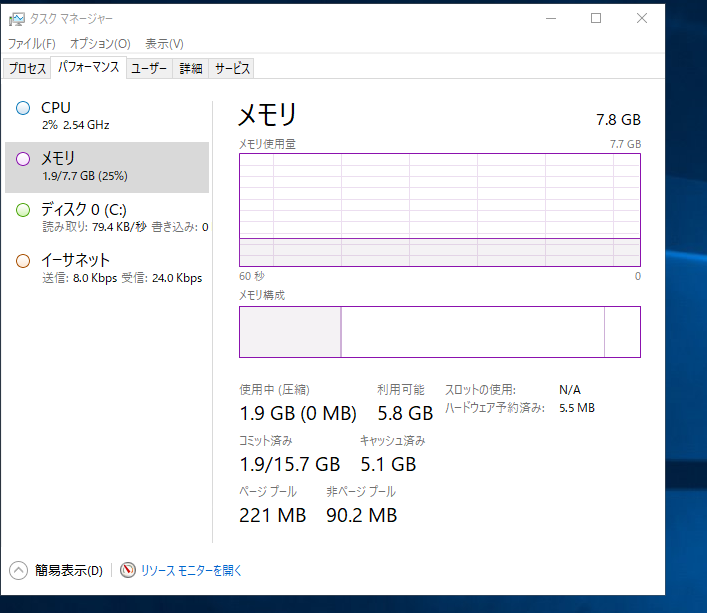Image resolution: width=707 pixels, height=613 pixels.
Task: Click the large メモリ heading
Action: tap(267, 114)
